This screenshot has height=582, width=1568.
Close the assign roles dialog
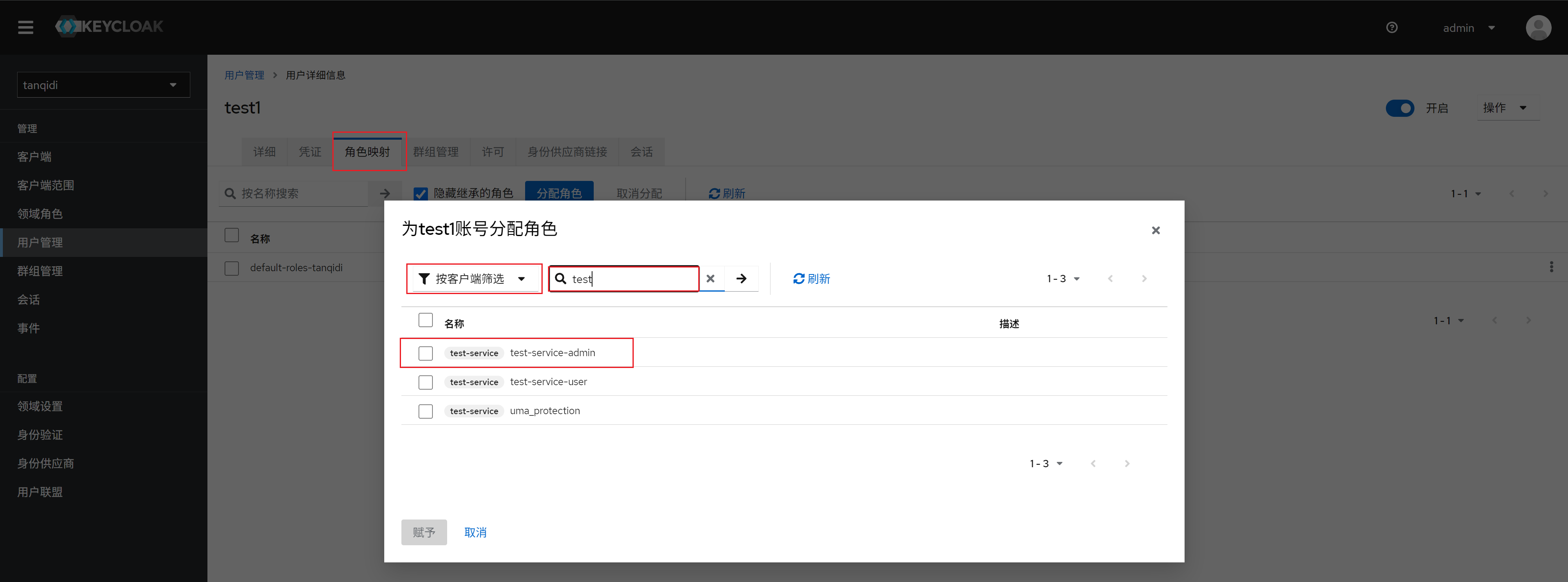point(1155,230)
